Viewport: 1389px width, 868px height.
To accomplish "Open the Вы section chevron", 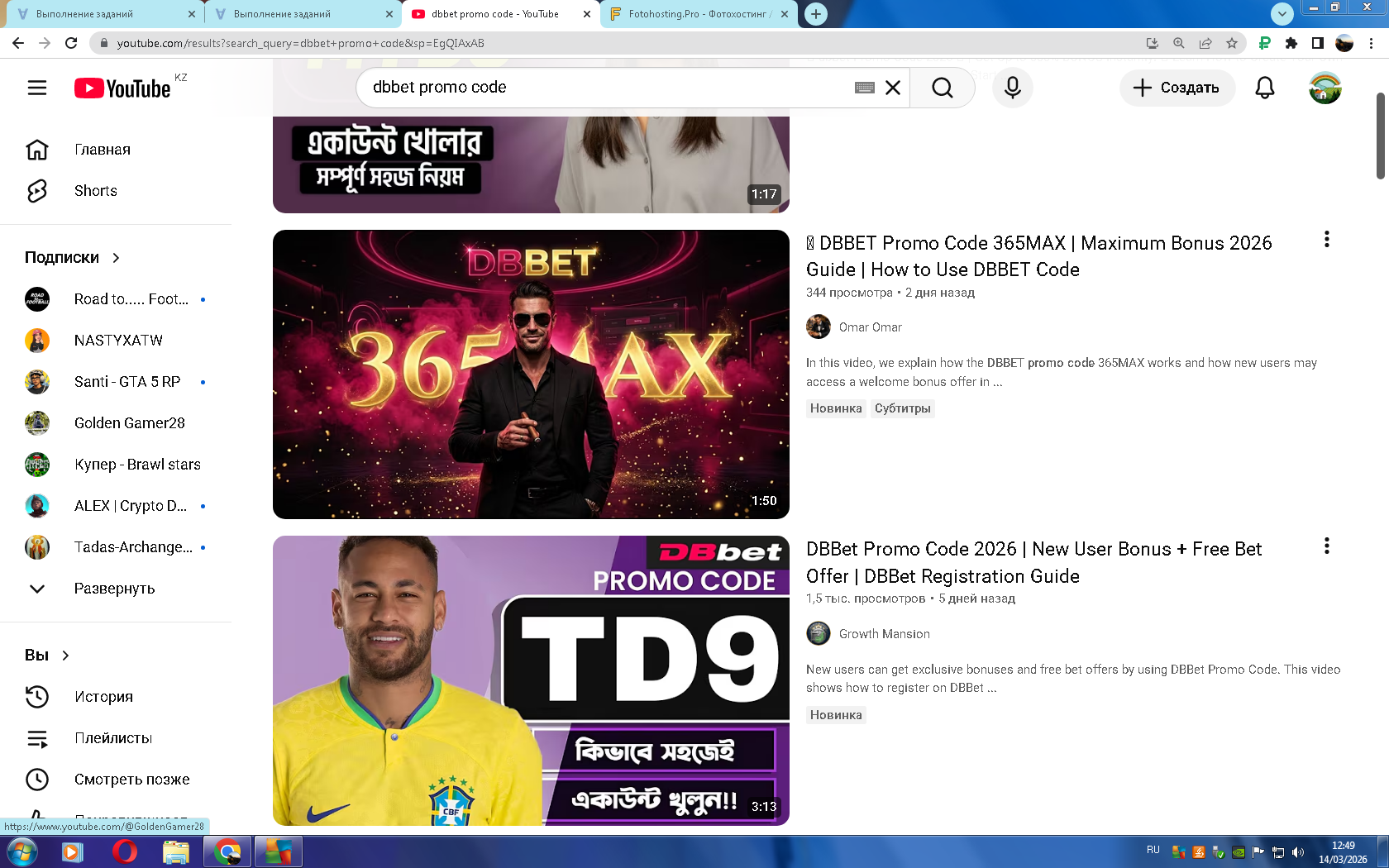I will coord(65,656).
